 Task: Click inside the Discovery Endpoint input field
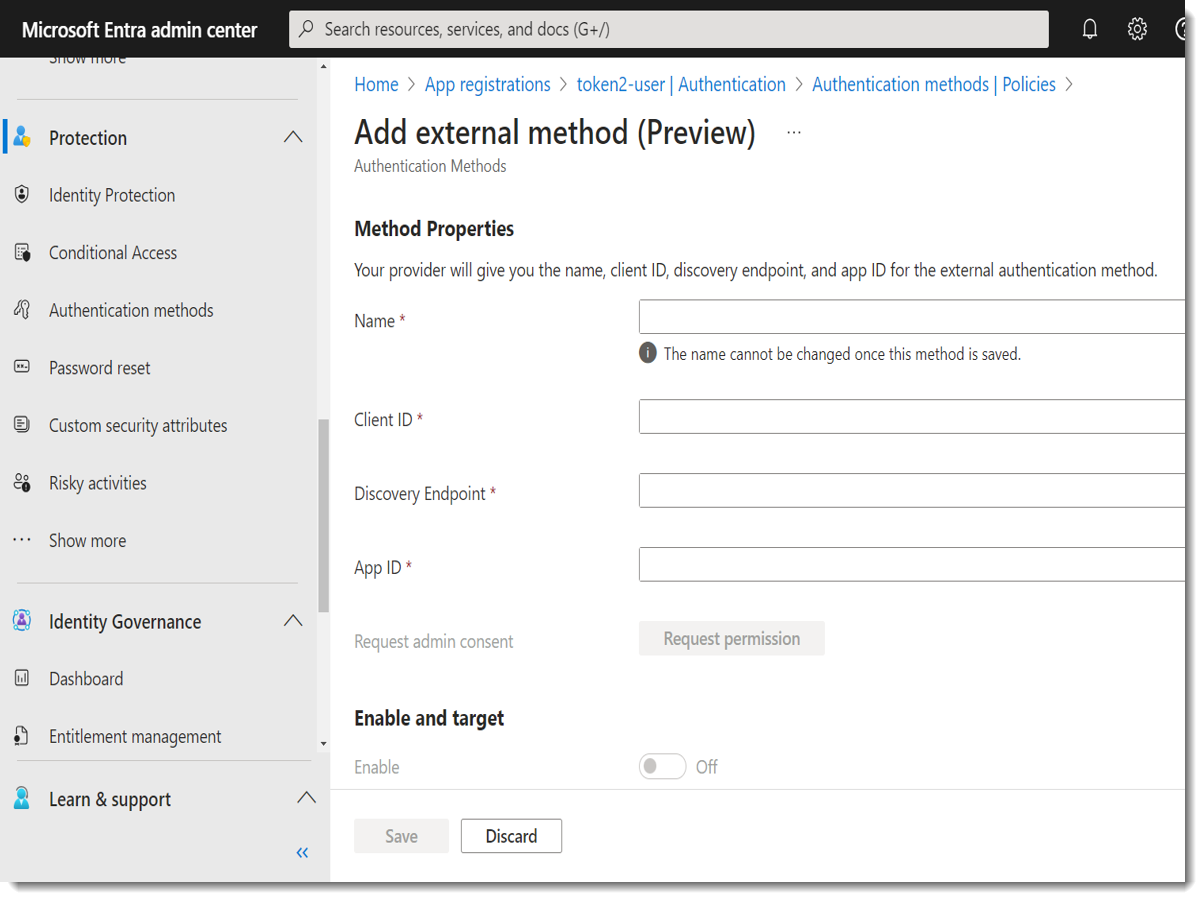900,490
